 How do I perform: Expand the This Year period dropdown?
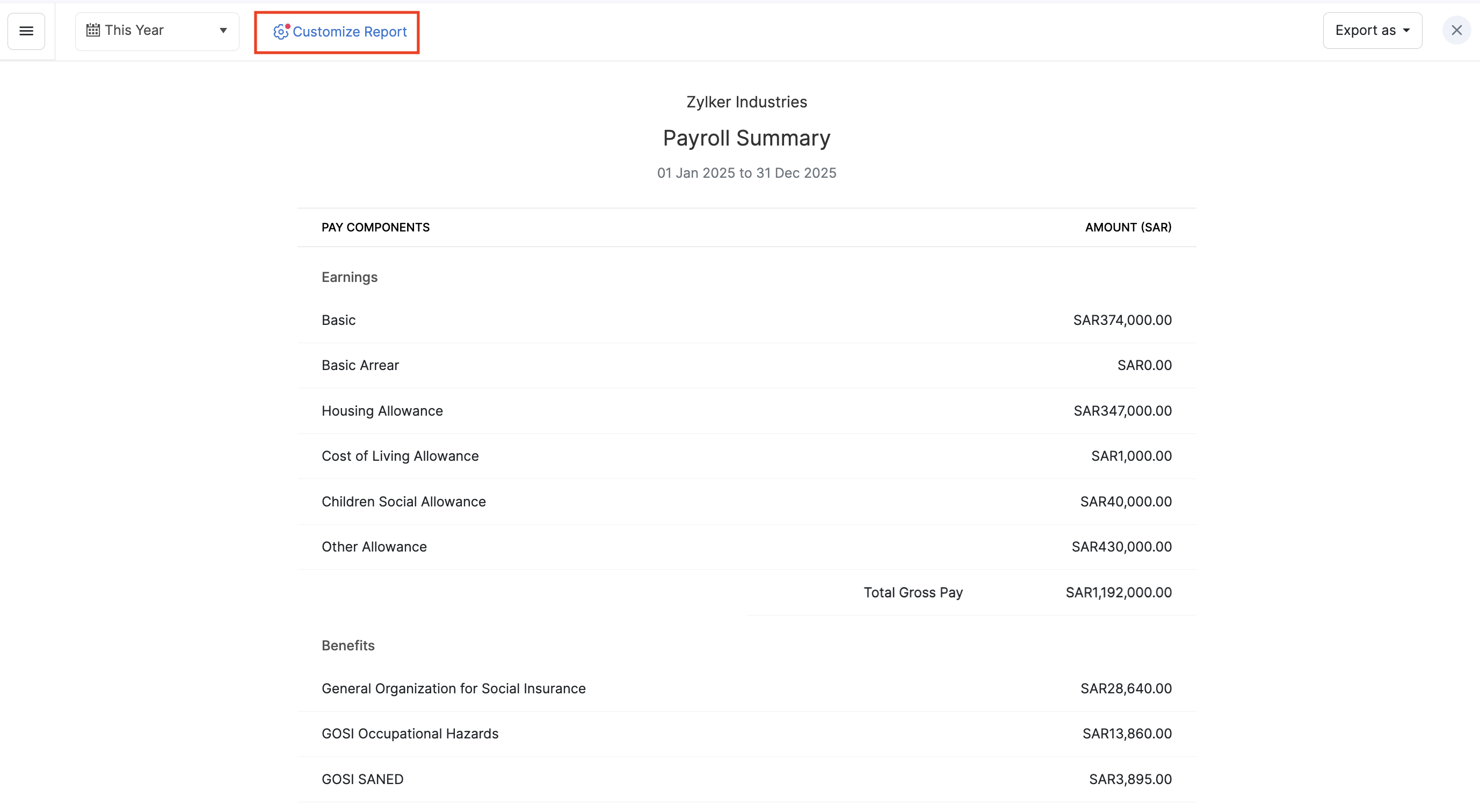pos(156,31)
